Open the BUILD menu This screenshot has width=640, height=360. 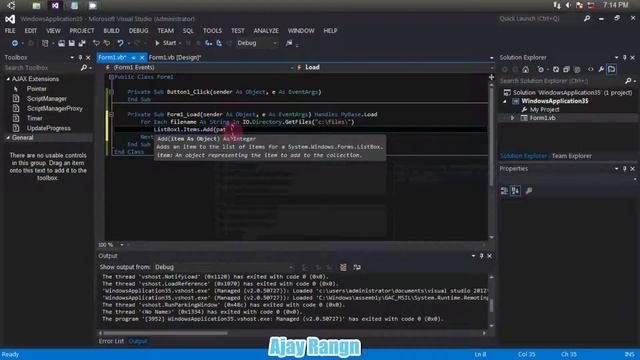click(111, 31)
